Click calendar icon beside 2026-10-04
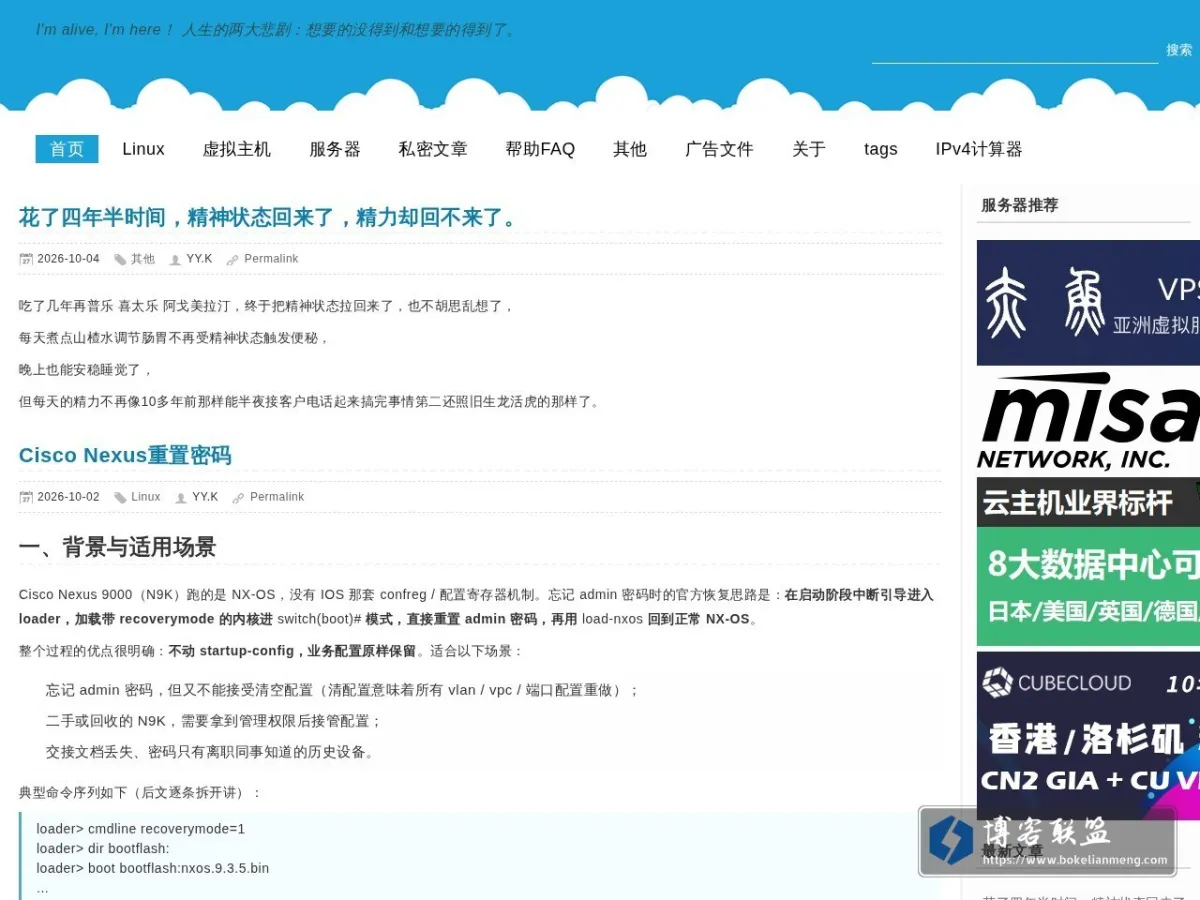 coord(26,260)
